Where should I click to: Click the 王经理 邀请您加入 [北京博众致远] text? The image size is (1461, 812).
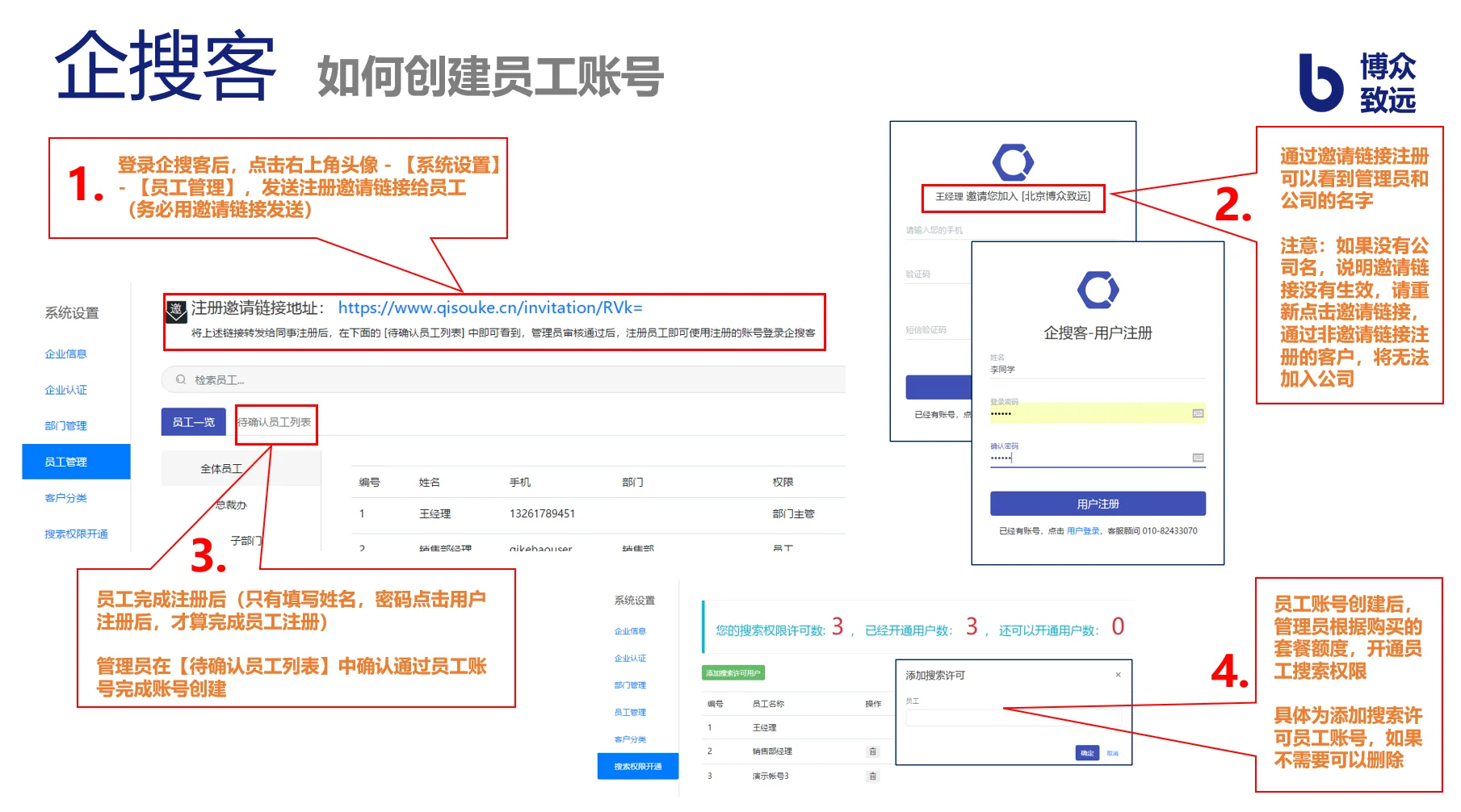1013,196
